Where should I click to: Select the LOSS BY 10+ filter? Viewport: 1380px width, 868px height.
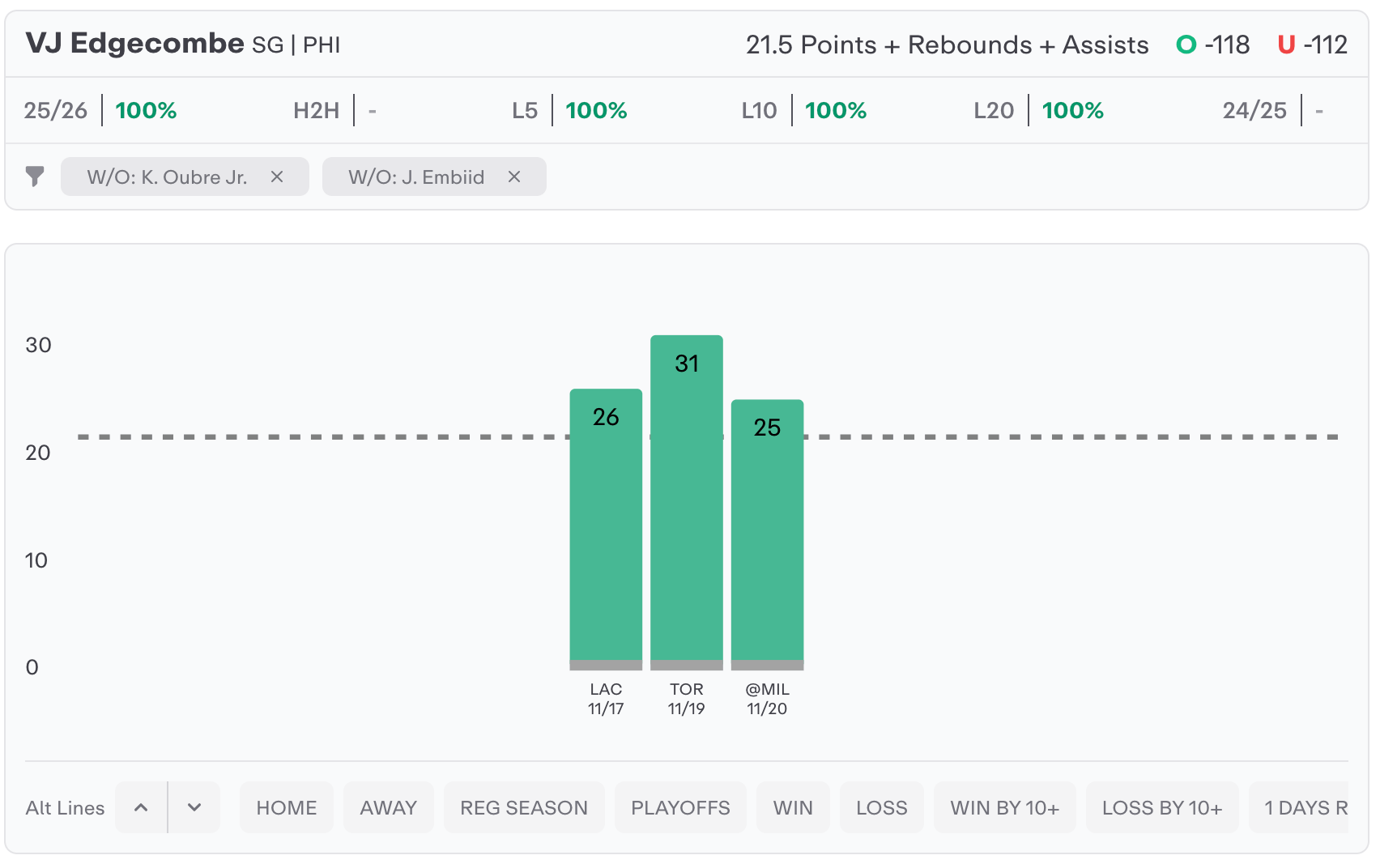[1162, 807]
